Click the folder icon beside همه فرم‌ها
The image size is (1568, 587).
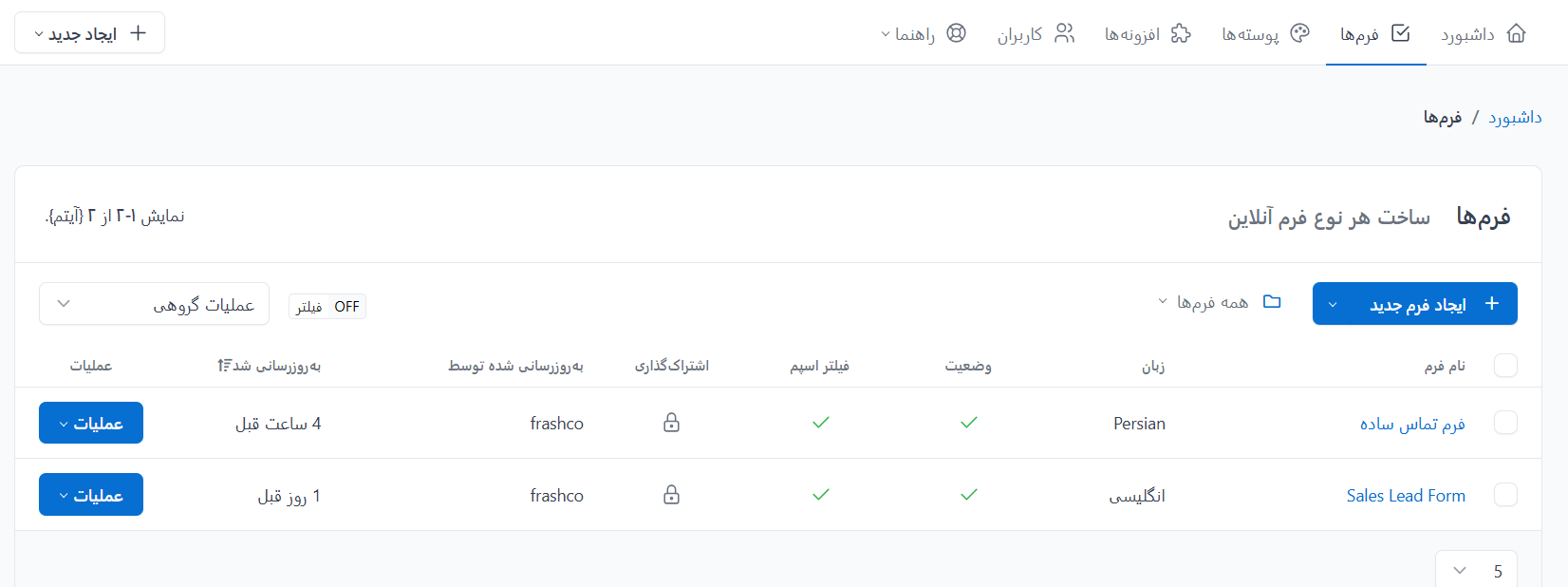click(1272, 301)
